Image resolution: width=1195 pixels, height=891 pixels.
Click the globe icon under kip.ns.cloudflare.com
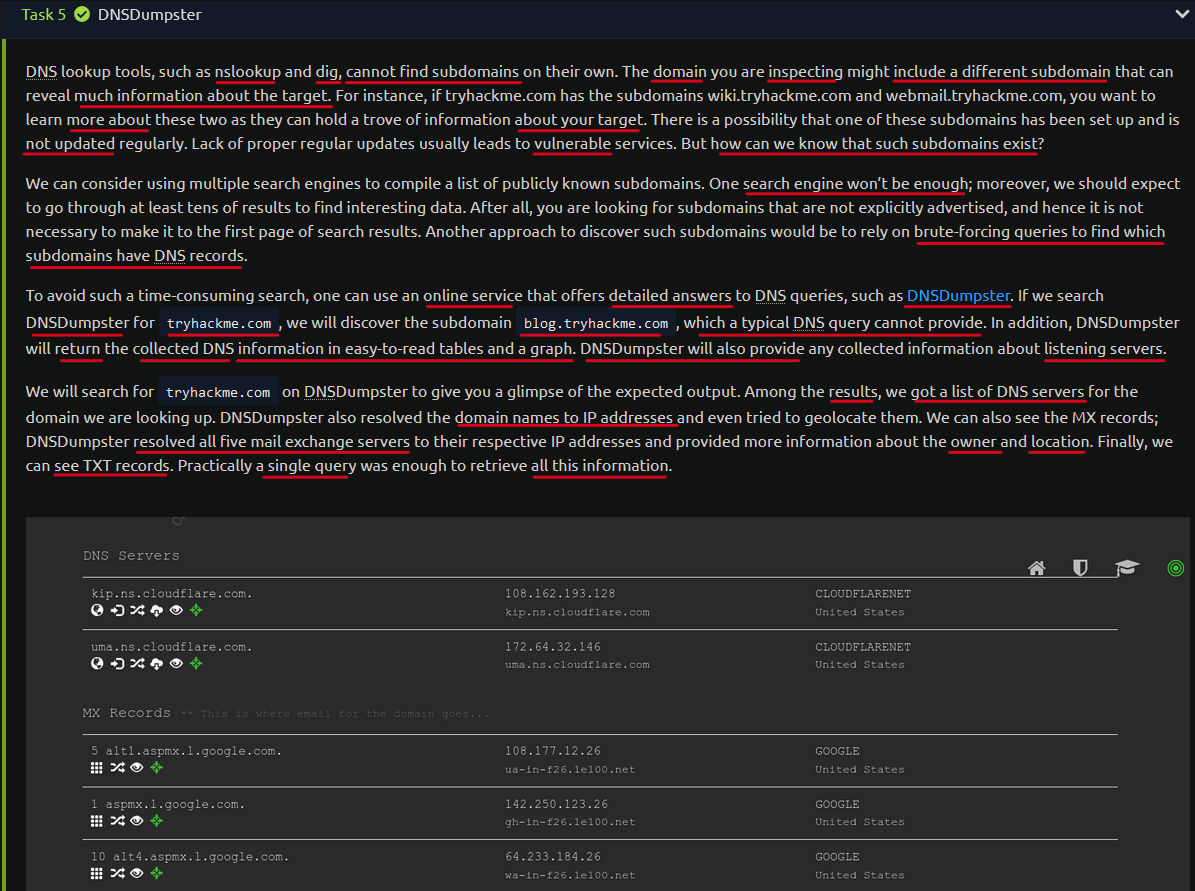coord(97,610)
